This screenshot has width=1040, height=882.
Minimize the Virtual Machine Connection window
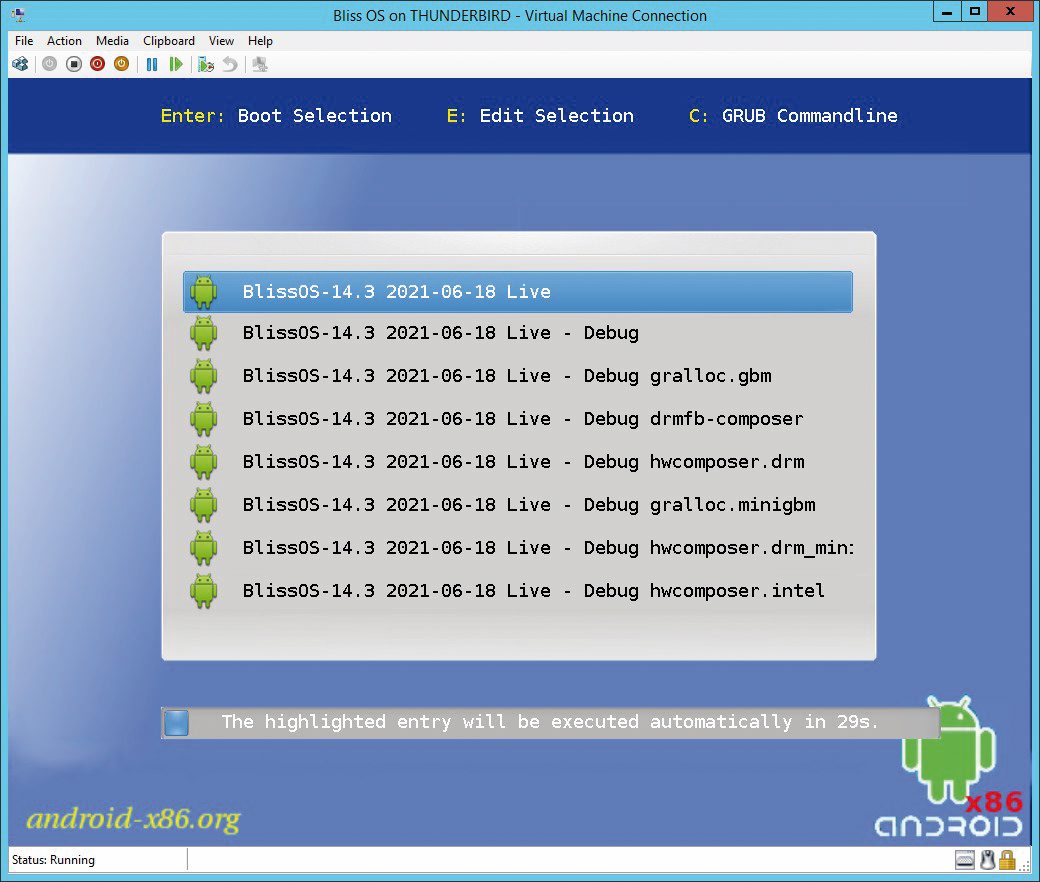click(x=947, y=11)
